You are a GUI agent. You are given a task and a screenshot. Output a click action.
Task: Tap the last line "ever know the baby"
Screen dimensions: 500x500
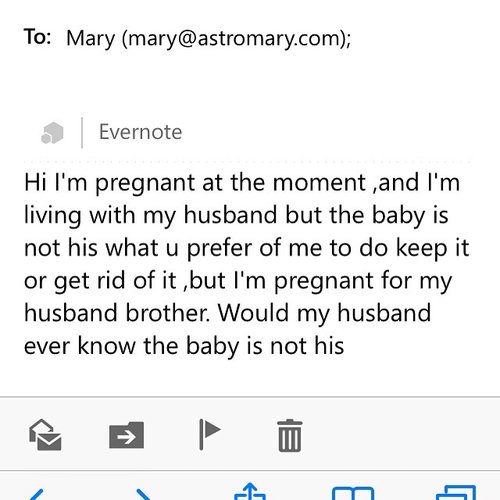pos(184,347)
